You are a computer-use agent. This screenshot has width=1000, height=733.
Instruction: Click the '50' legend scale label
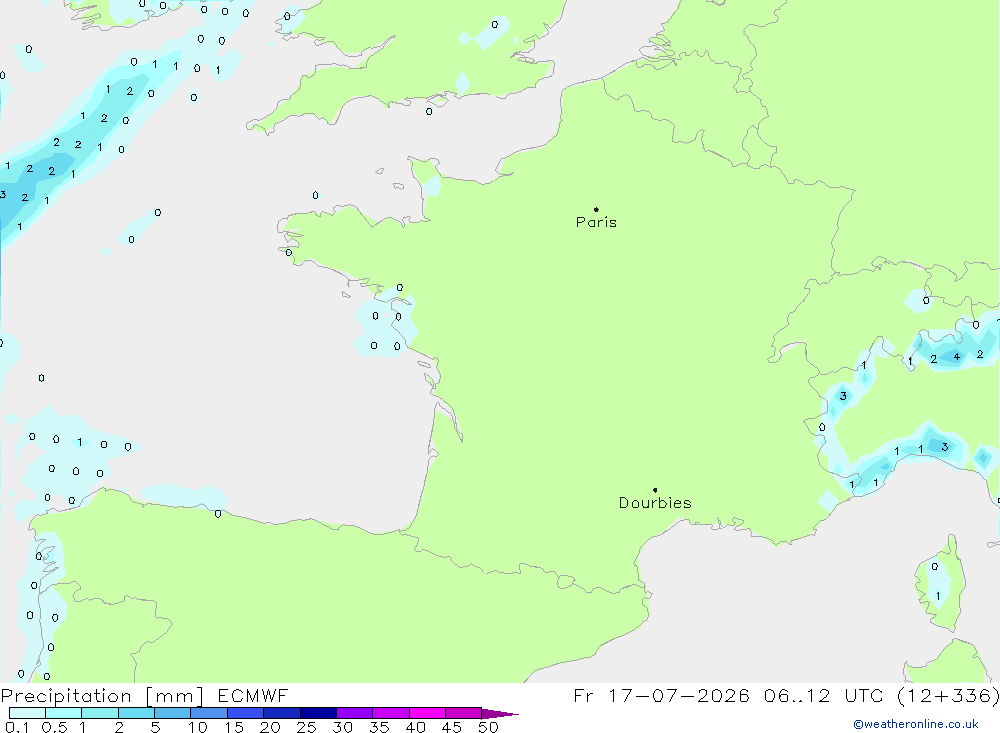pos(488,727)
